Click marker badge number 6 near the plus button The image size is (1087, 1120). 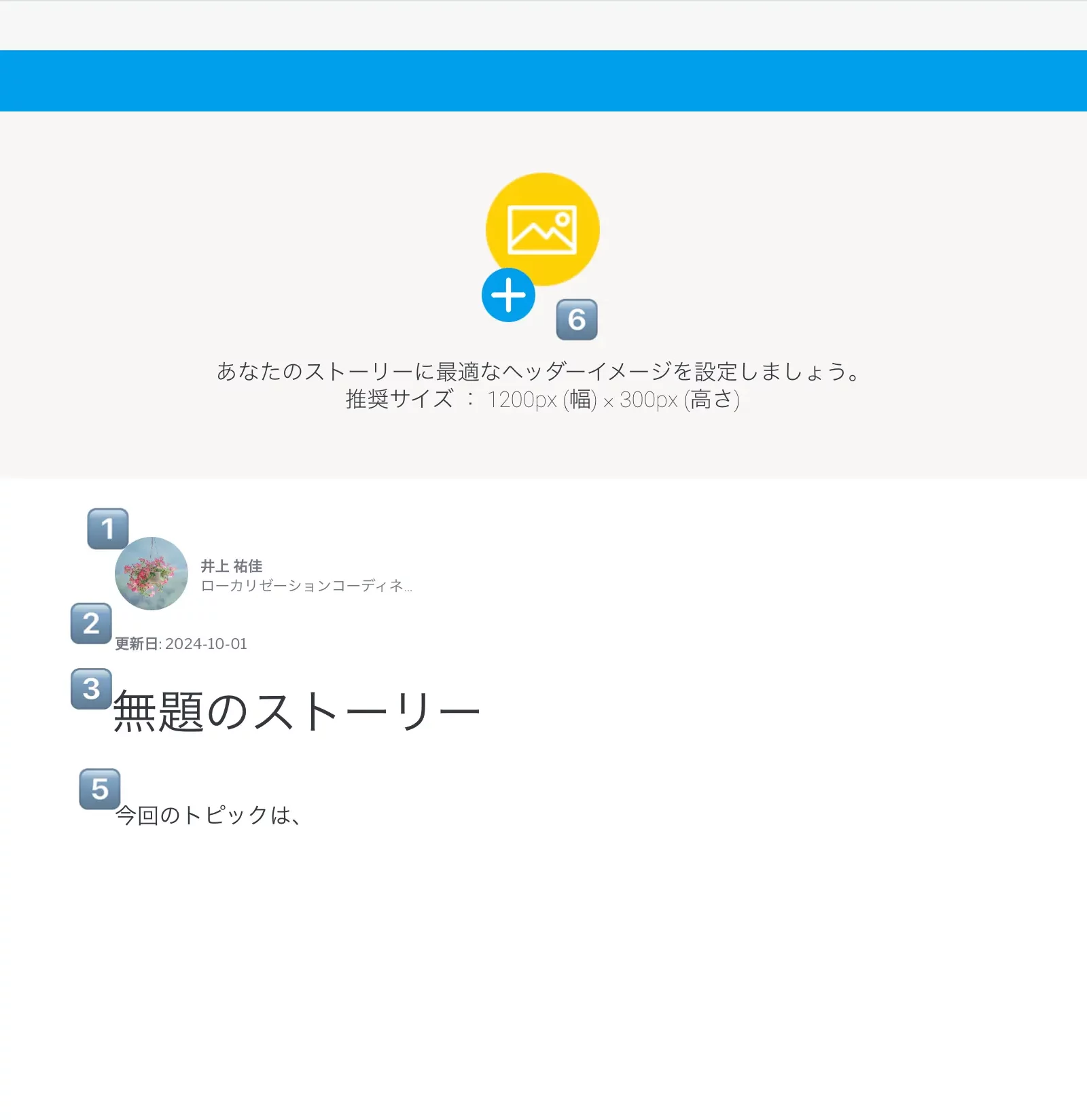pyautogui.click(x=577, y=318)
